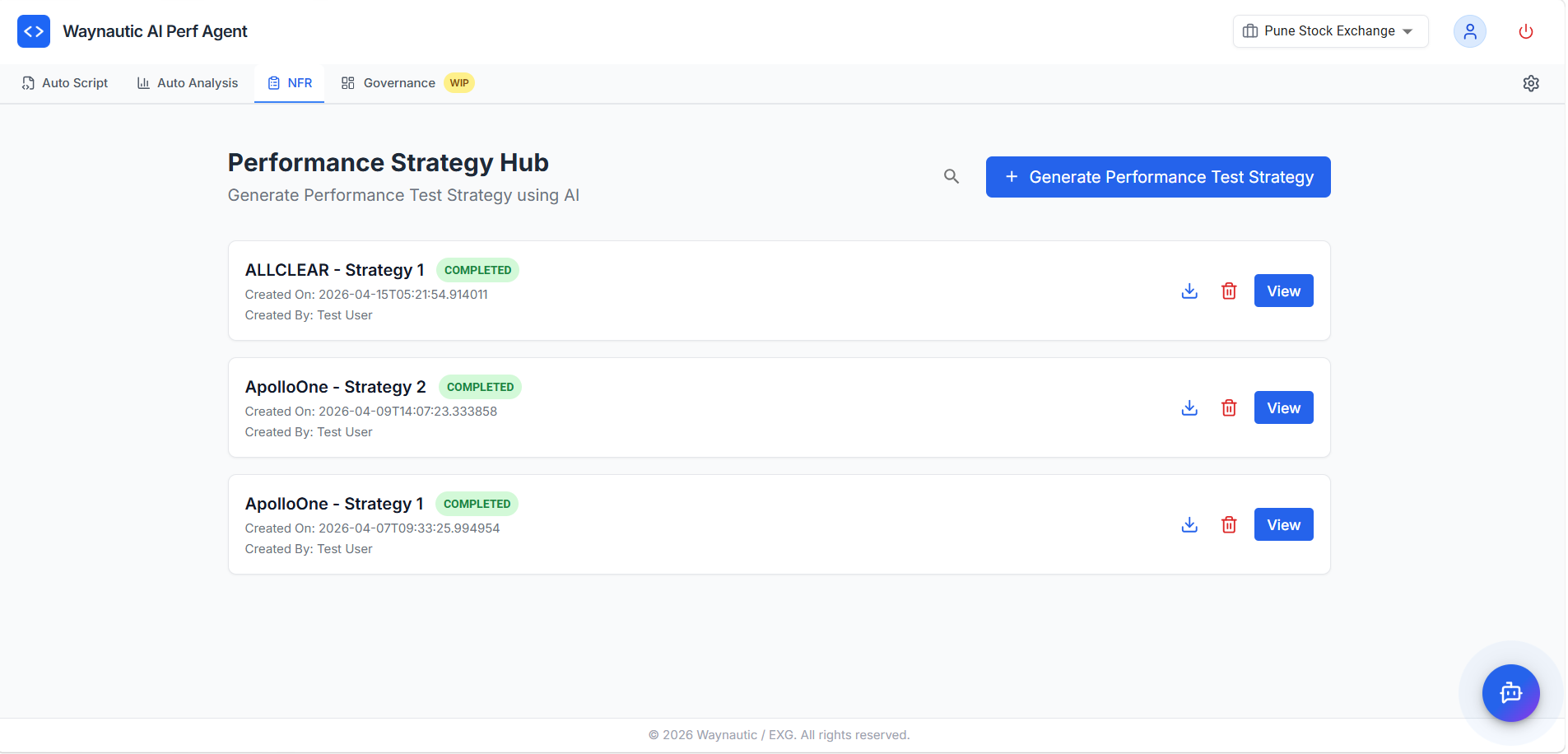Expand the exchange dropdown chevron
Screen dimensions: 1568x754
1407,31
